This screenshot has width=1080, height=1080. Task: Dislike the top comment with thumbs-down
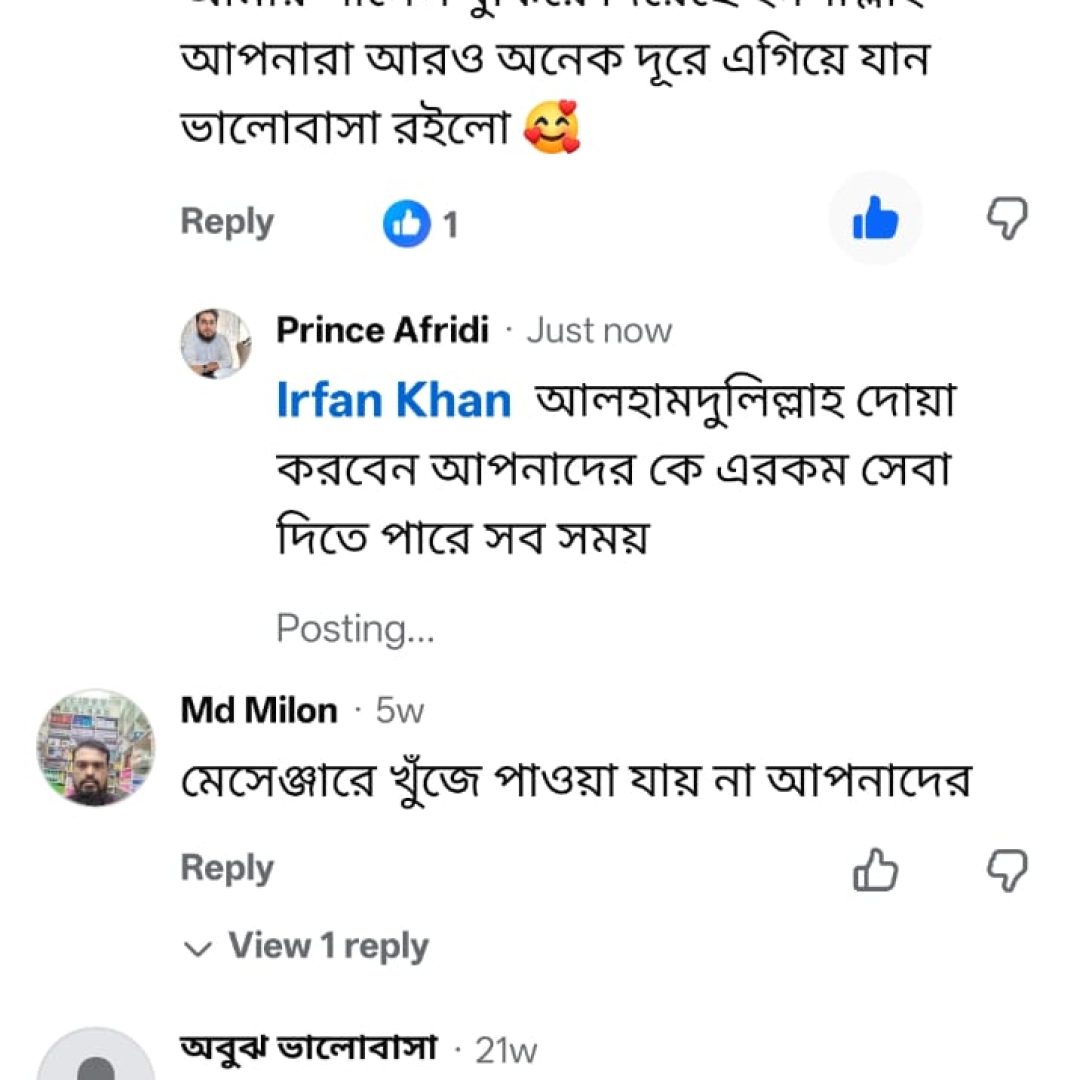tap(1007, 218)
